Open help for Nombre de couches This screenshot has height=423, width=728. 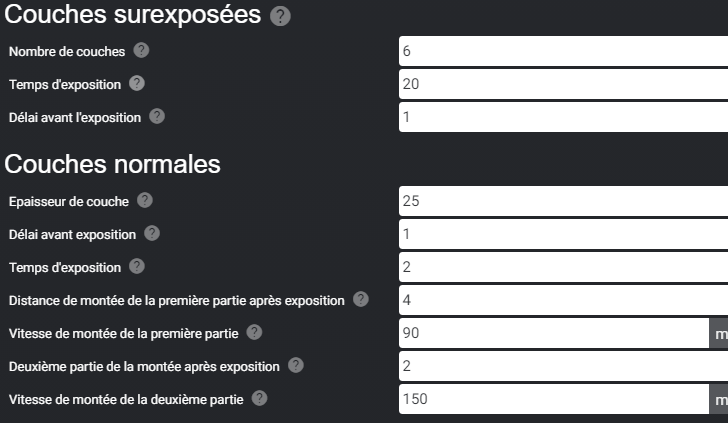(141, 50)
